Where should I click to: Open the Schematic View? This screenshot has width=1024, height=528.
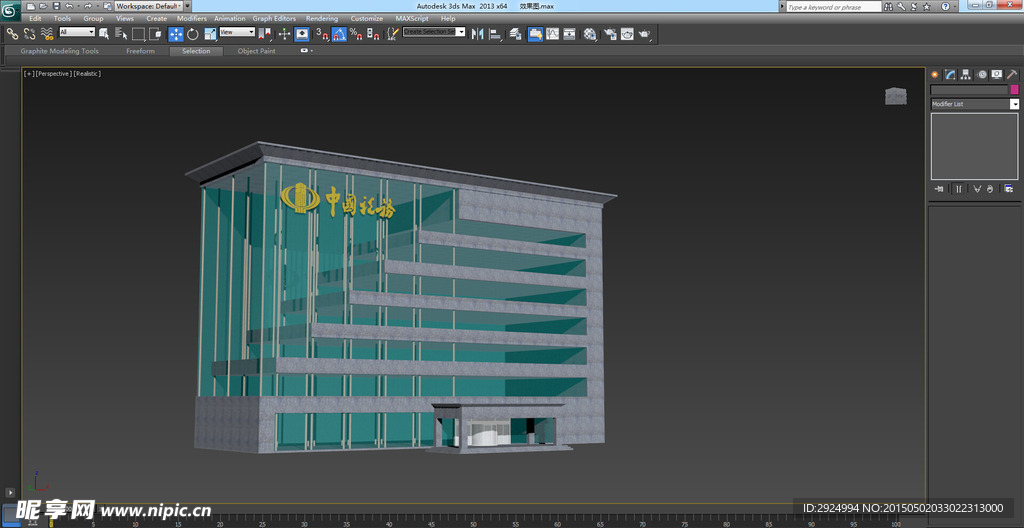click(569, 34)
